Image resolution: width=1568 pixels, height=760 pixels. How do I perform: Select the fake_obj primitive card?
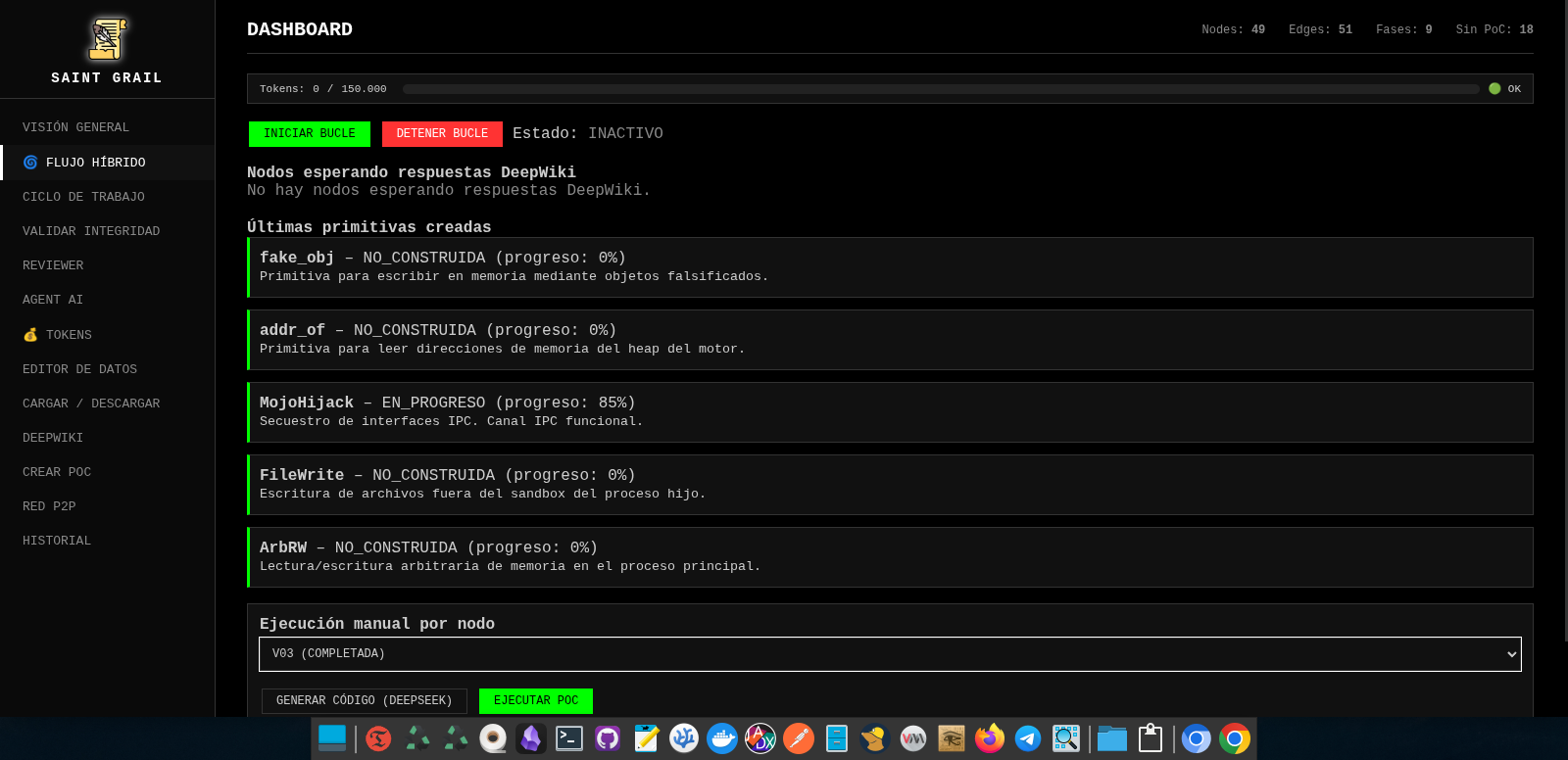pyautogui.click(x=890, y=267)
